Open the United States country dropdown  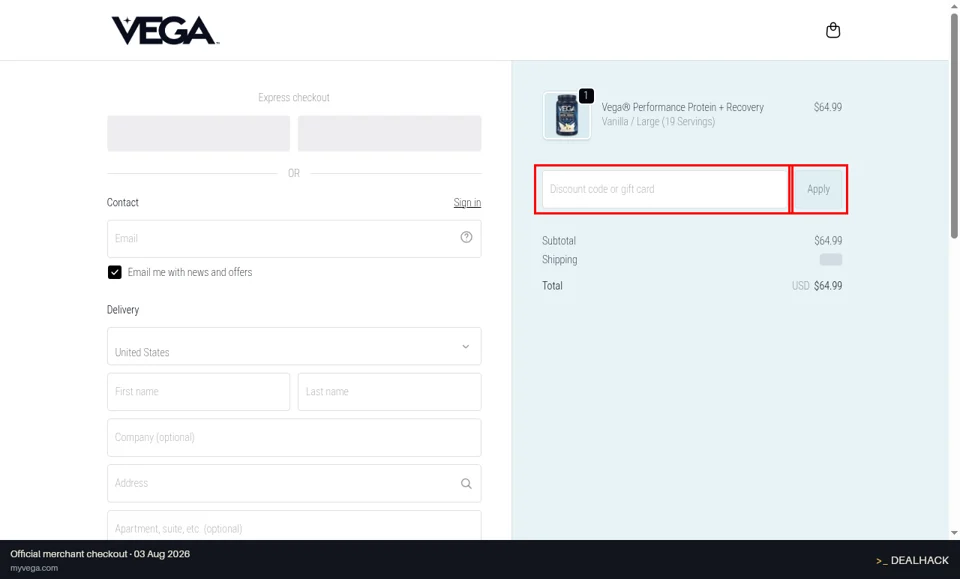pyautogui.click(x=294, y=346)
